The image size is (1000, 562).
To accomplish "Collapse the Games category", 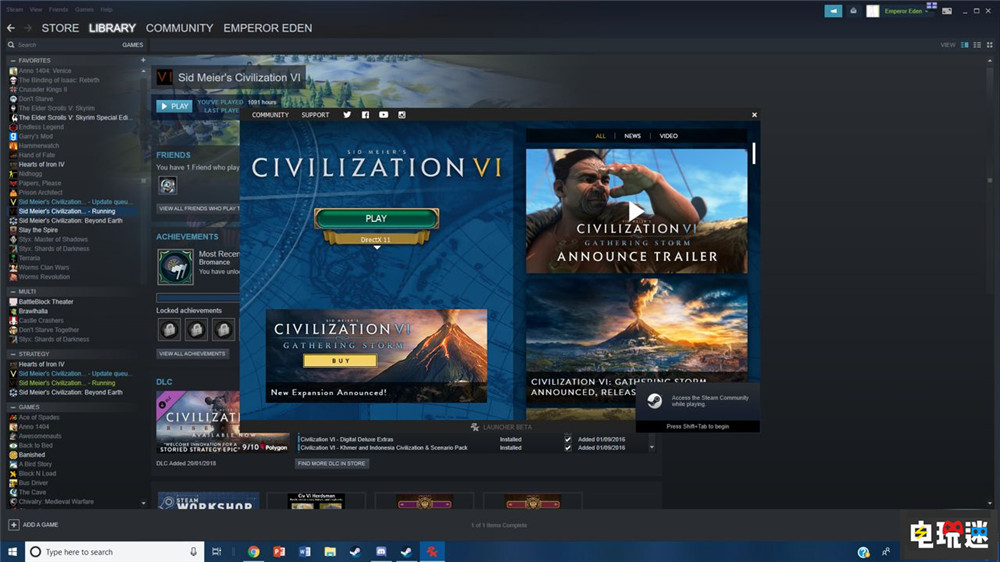I will coord(13,407).
